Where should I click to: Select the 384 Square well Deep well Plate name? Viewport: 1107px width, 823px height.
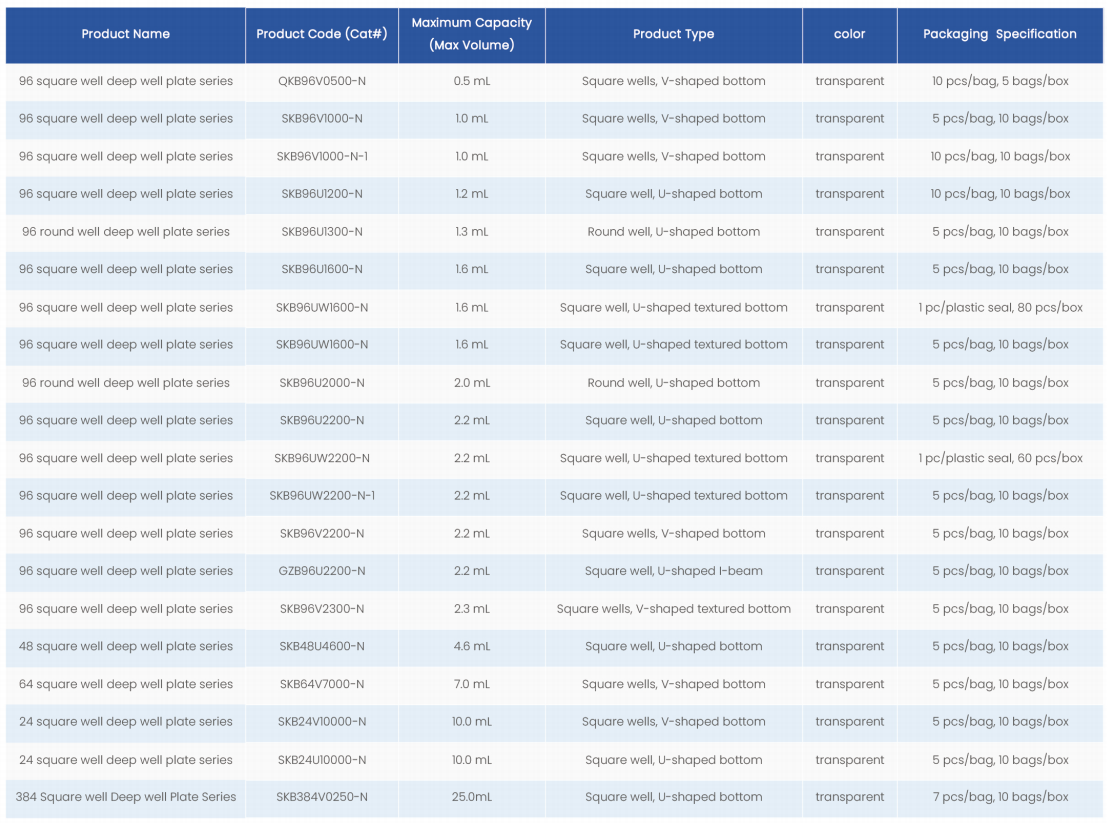(x=125, y=797)
